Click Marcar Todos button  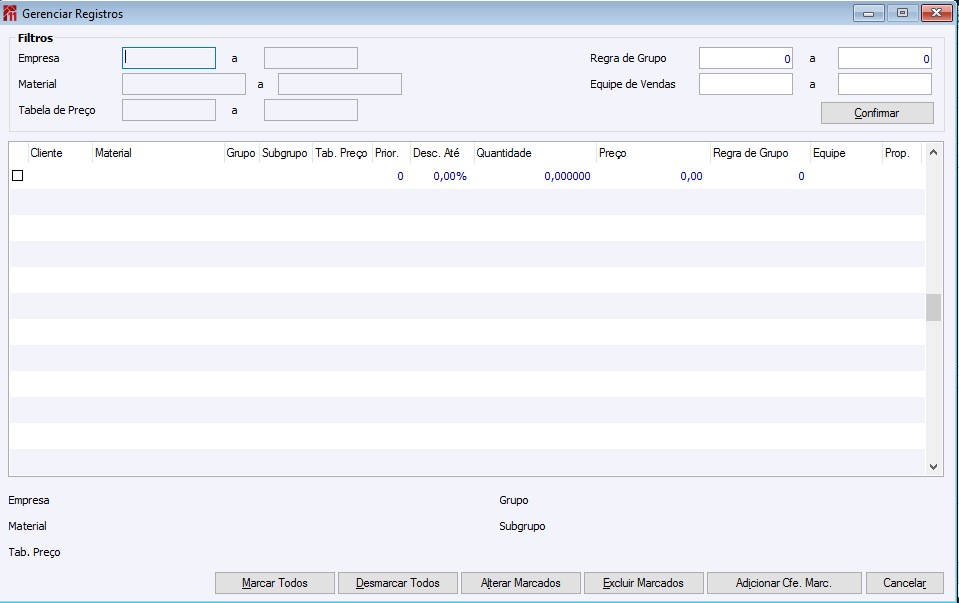point(275,583)
